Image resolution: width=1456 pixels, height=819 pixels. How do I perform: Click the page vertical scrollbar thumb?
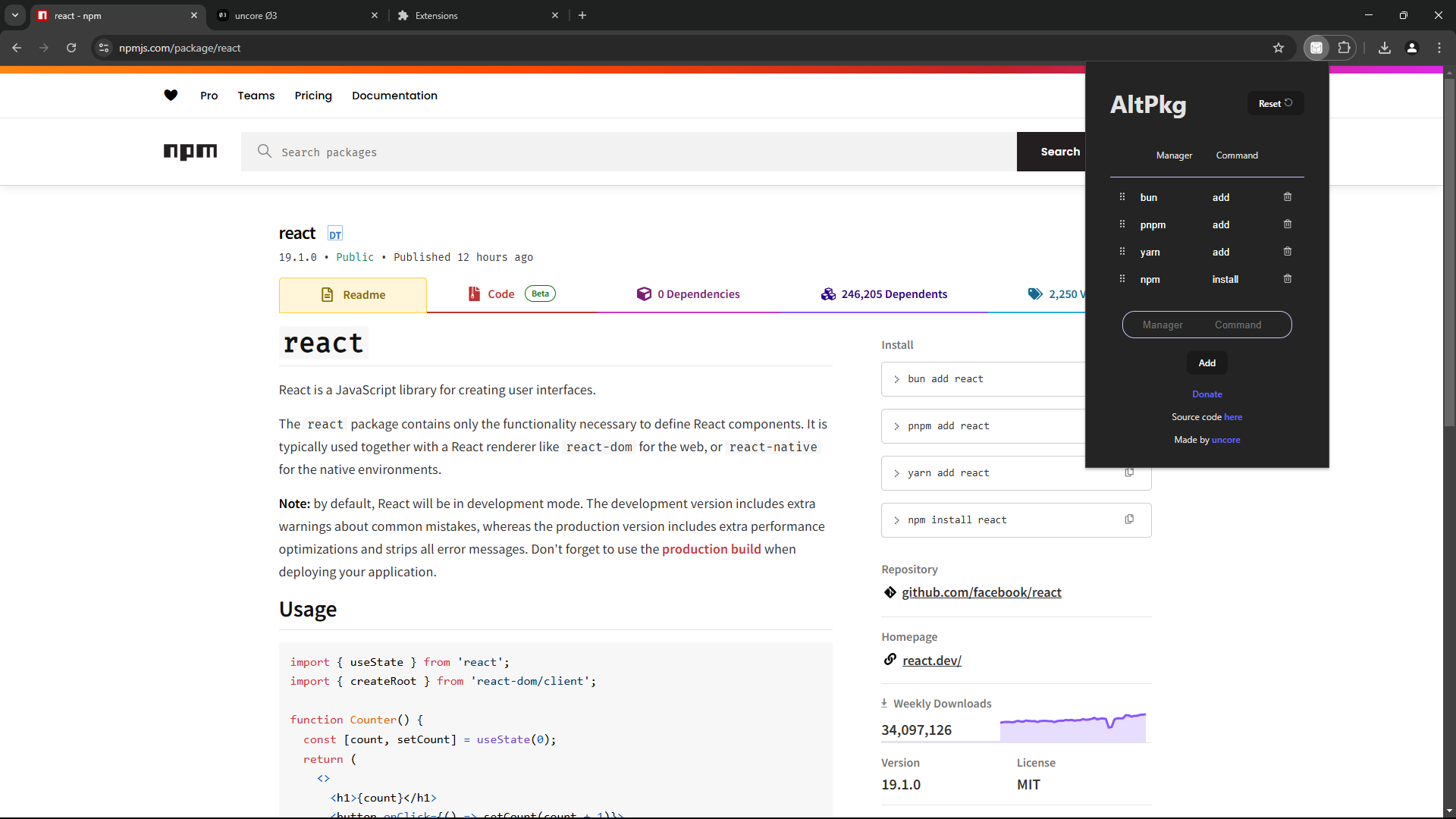point(1449,252)
